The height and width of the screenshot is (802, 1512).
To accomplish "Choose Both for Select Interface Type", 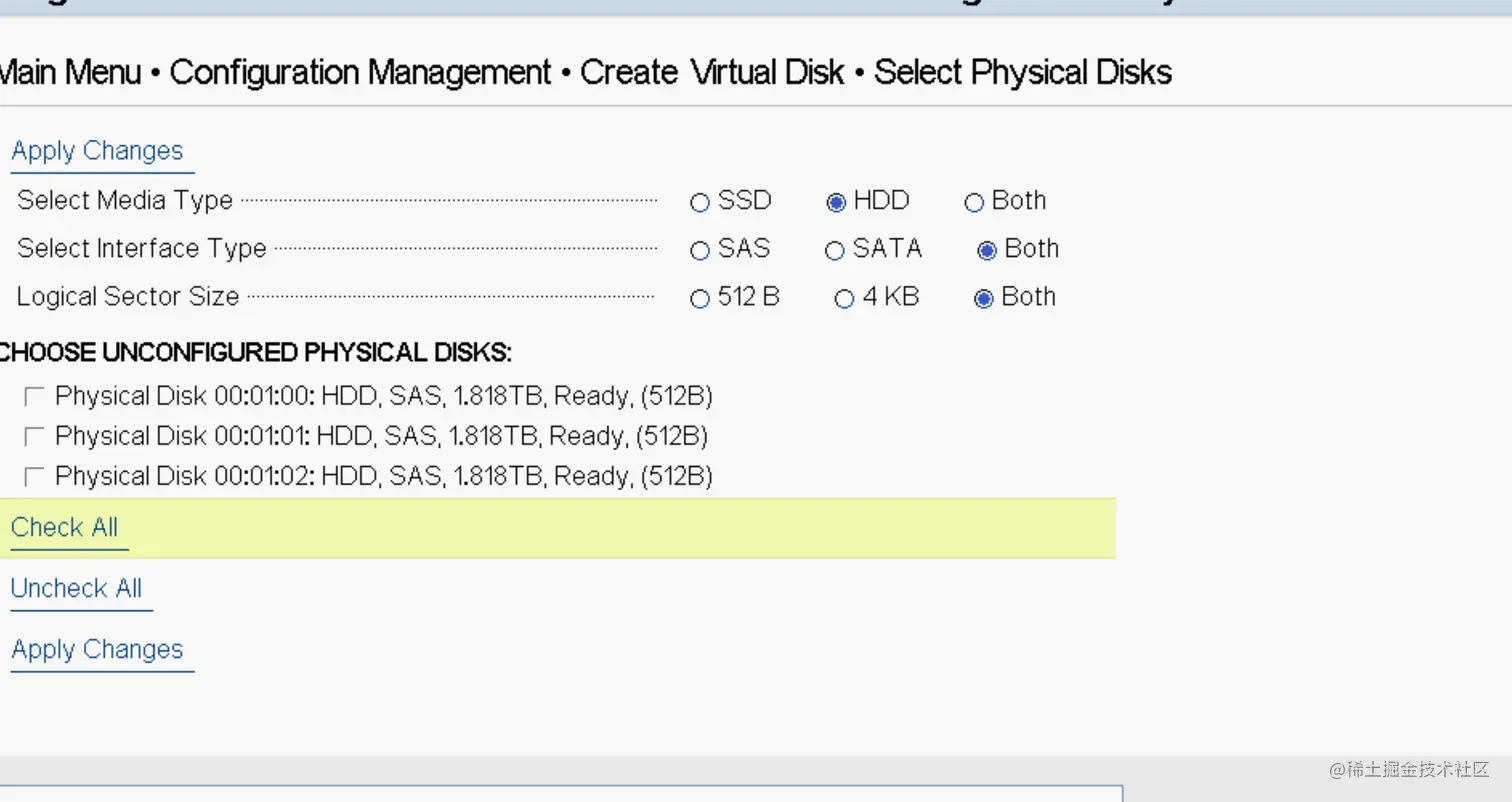I will [987, 251].
